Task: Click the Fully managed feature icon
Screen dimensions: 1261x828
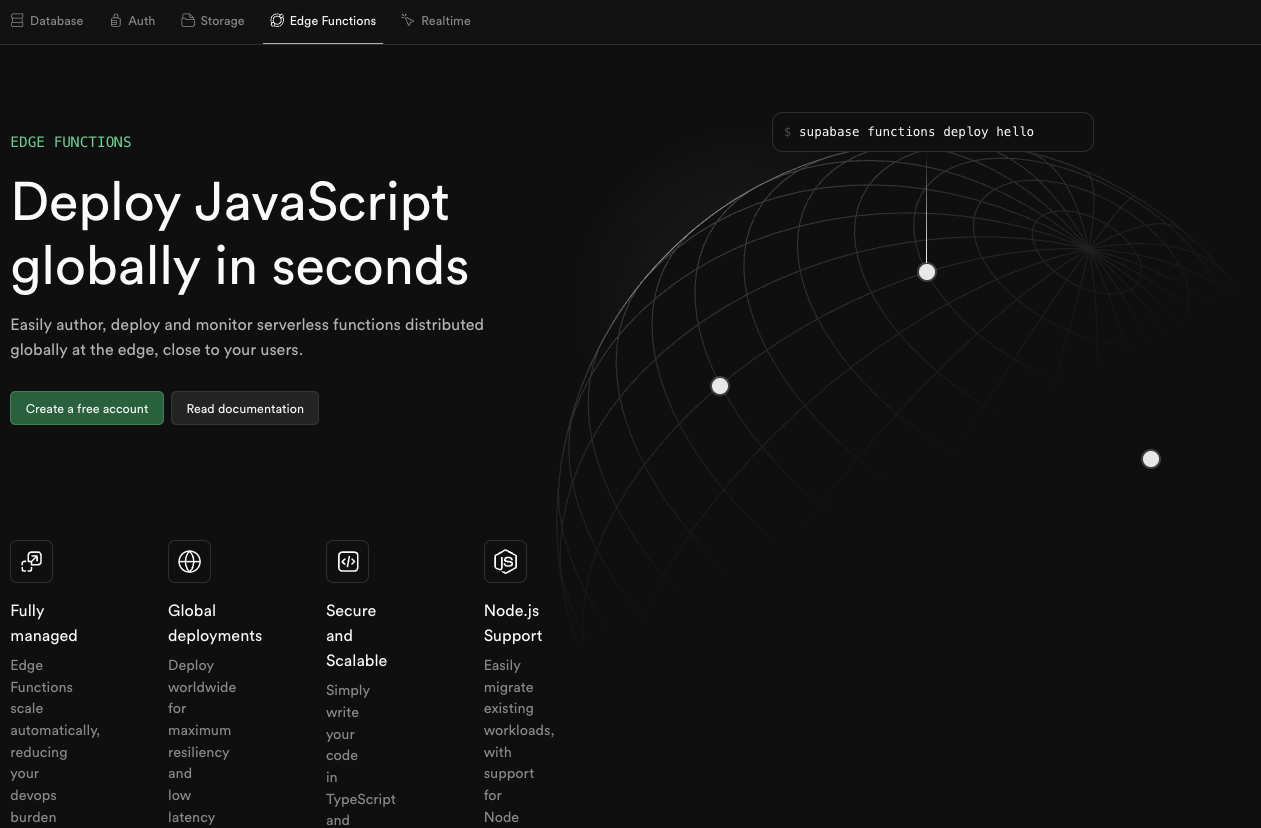Action: (31, 562)
